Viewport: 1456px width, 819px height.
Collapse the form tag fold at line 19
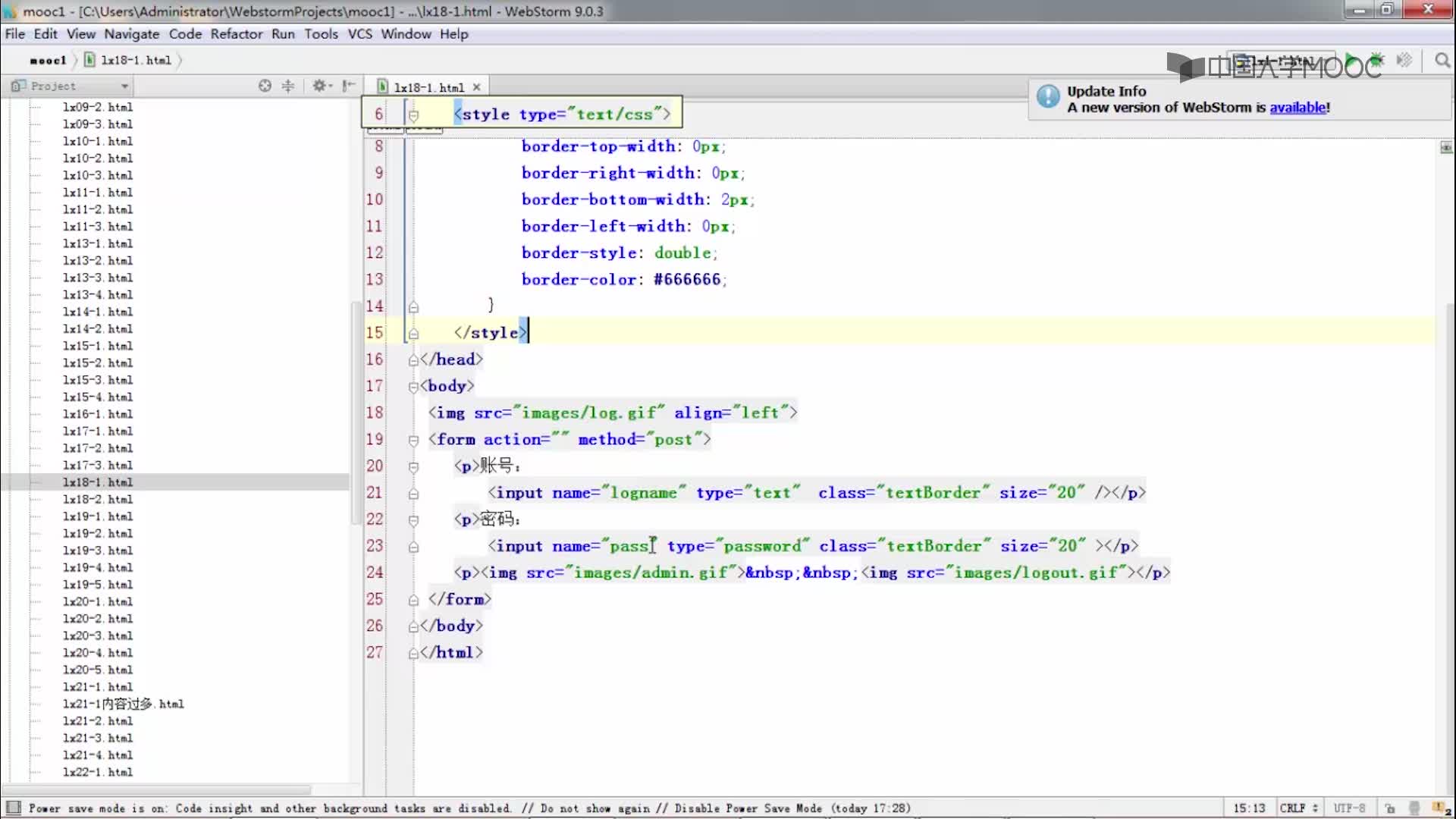pos(413,440)
